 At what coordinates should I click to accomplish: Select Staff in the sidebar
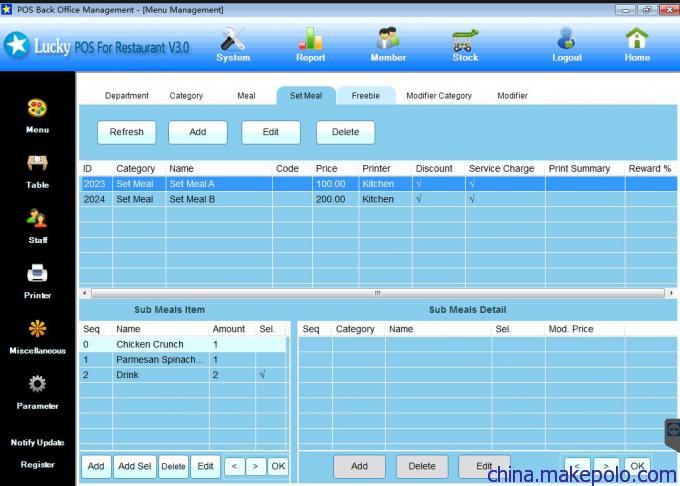pos(37,227)
